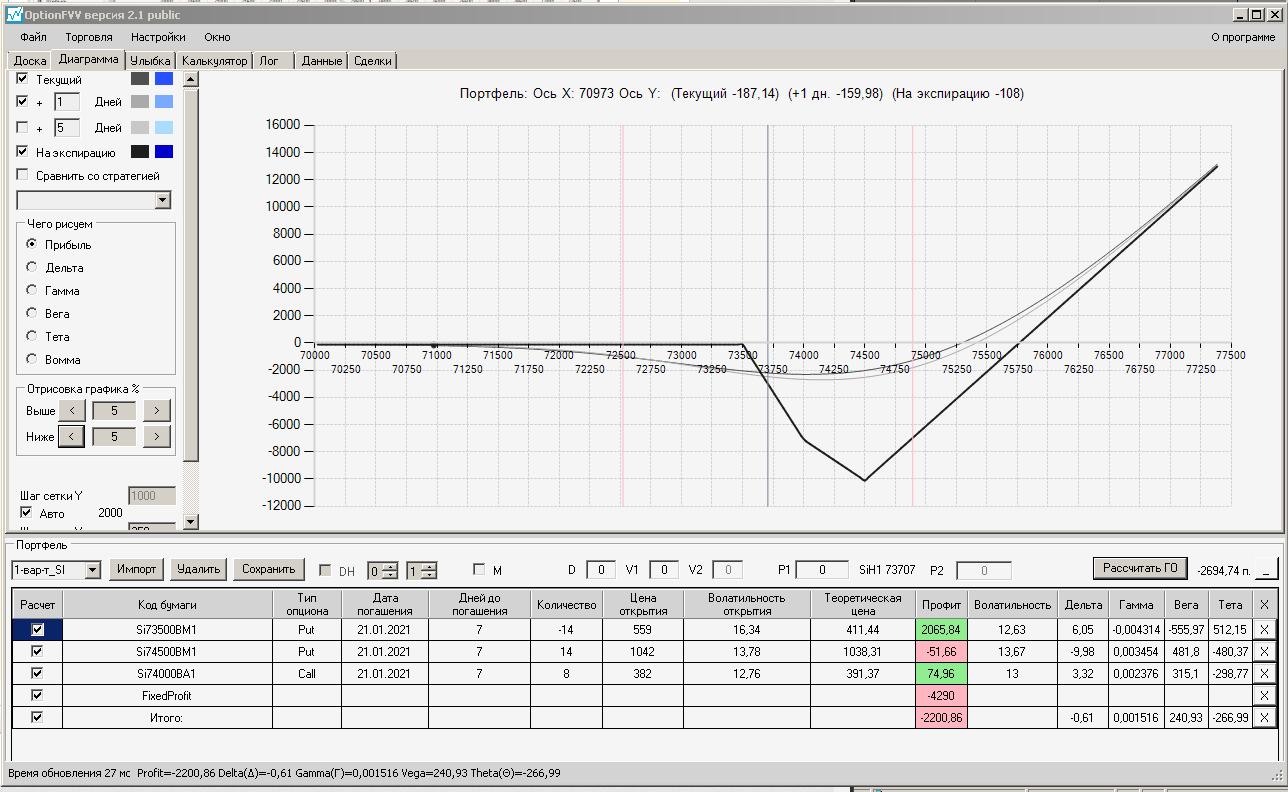This screenshot has width=1288, height=792.
Task: Uncheck the Расчет checkbox for Si74000BA1
Action: click(37, 673)
